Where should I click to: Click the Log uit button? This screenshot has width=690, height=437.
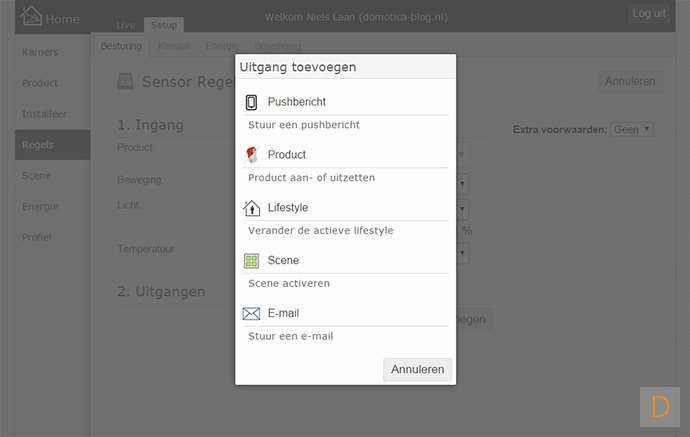click(x=650, y=13)
